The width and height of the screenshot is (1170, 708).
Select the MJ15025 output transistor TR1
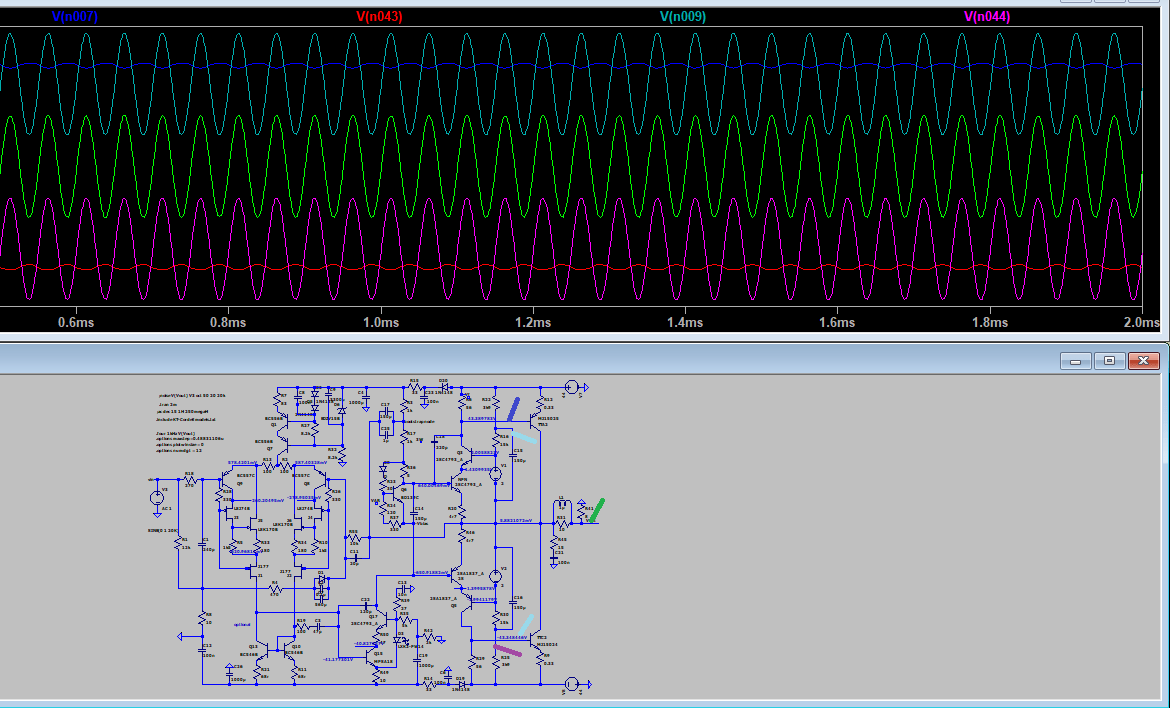536,422
